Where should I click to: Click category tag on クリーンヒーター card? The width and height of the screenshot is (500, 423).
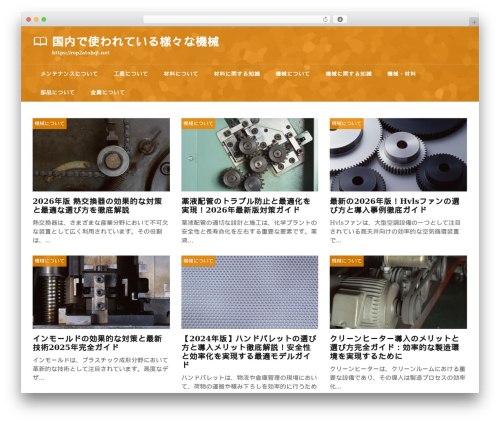point(347,261)
